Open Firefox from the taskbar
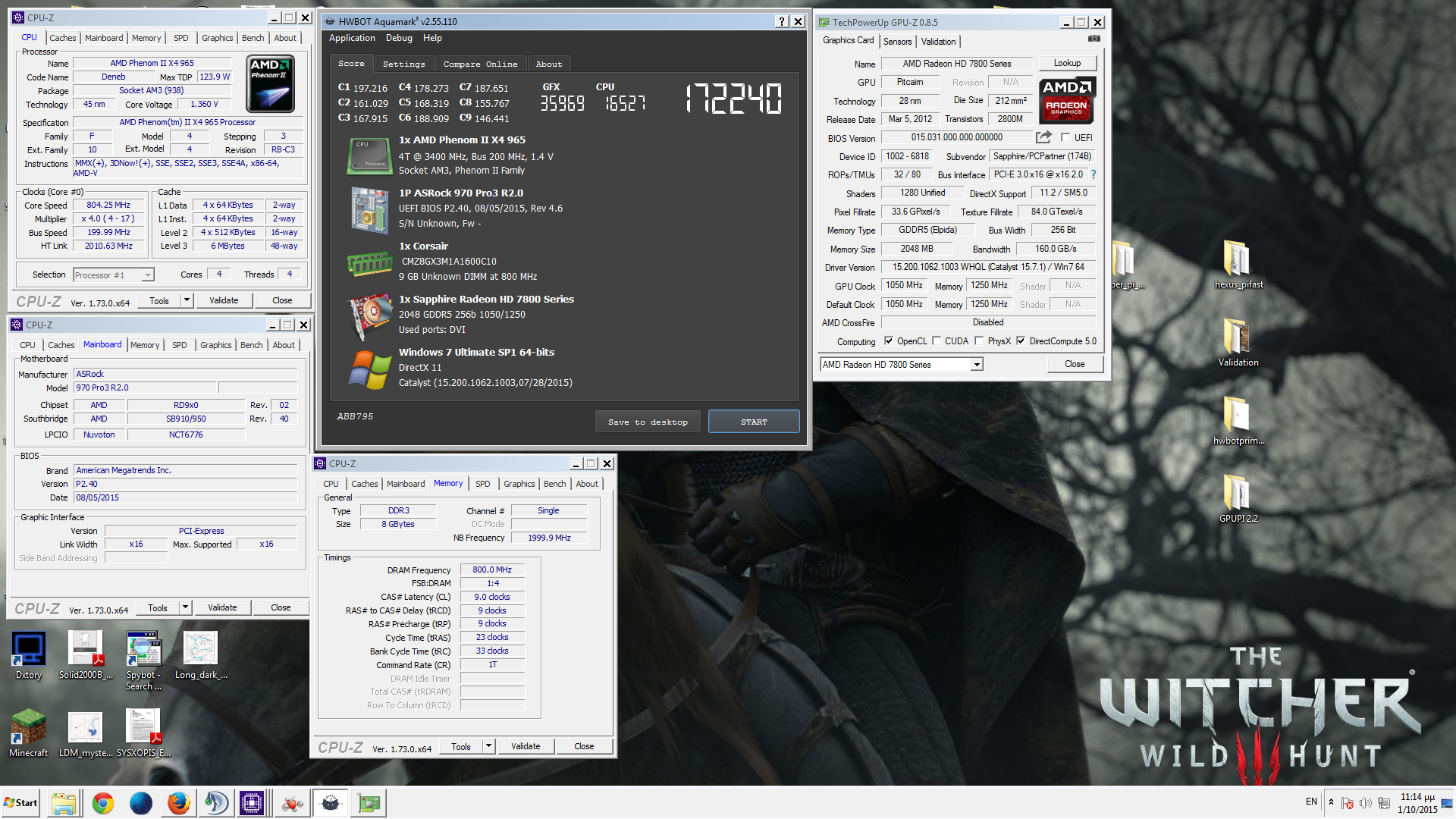Image resolution: width=1456 pixels, height=819 pixels. coord(179,803)
